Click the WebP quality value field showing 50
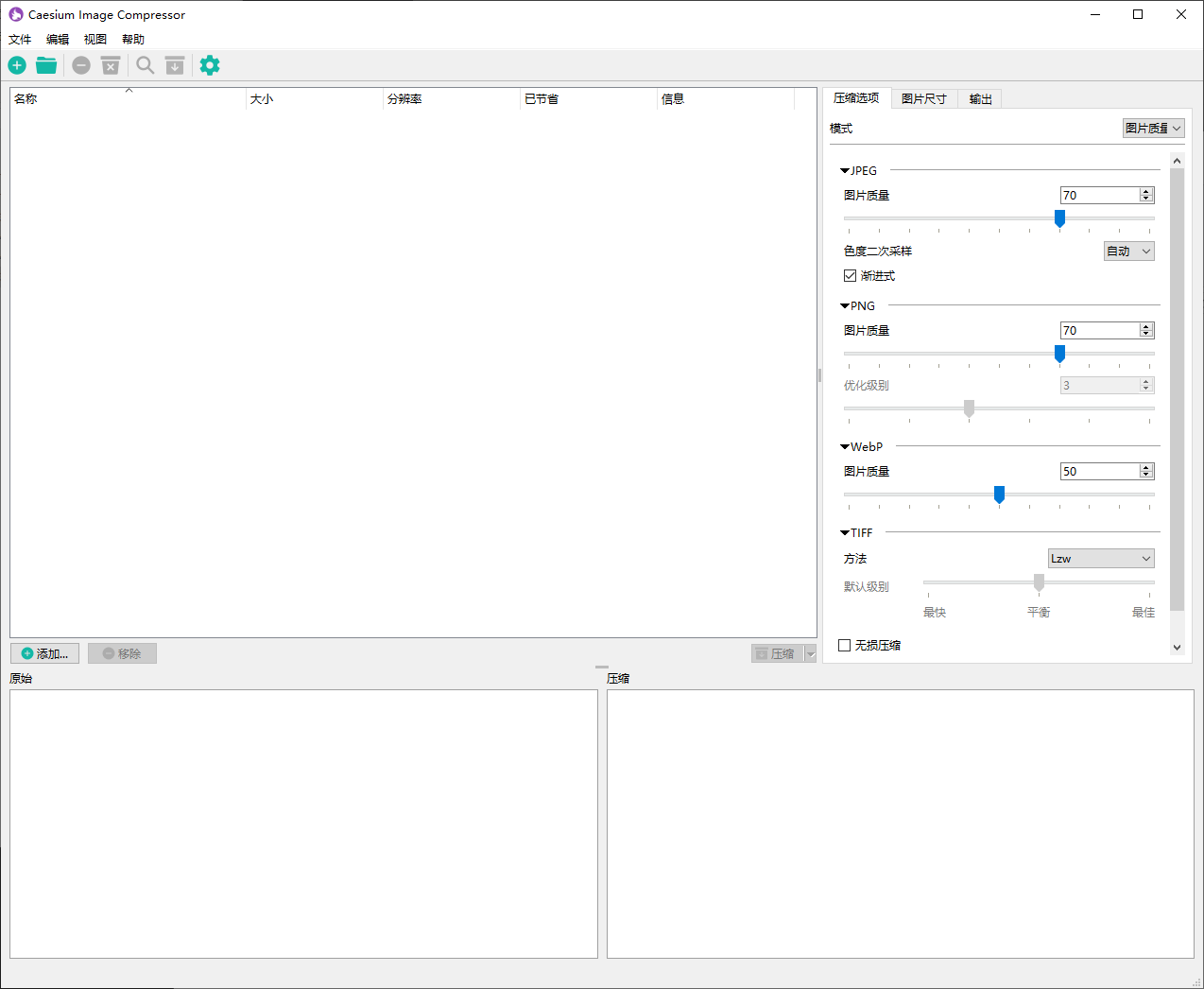The width and height of the screenshot is (1204, 989). pyautogui.click(x=1099, y=472)
